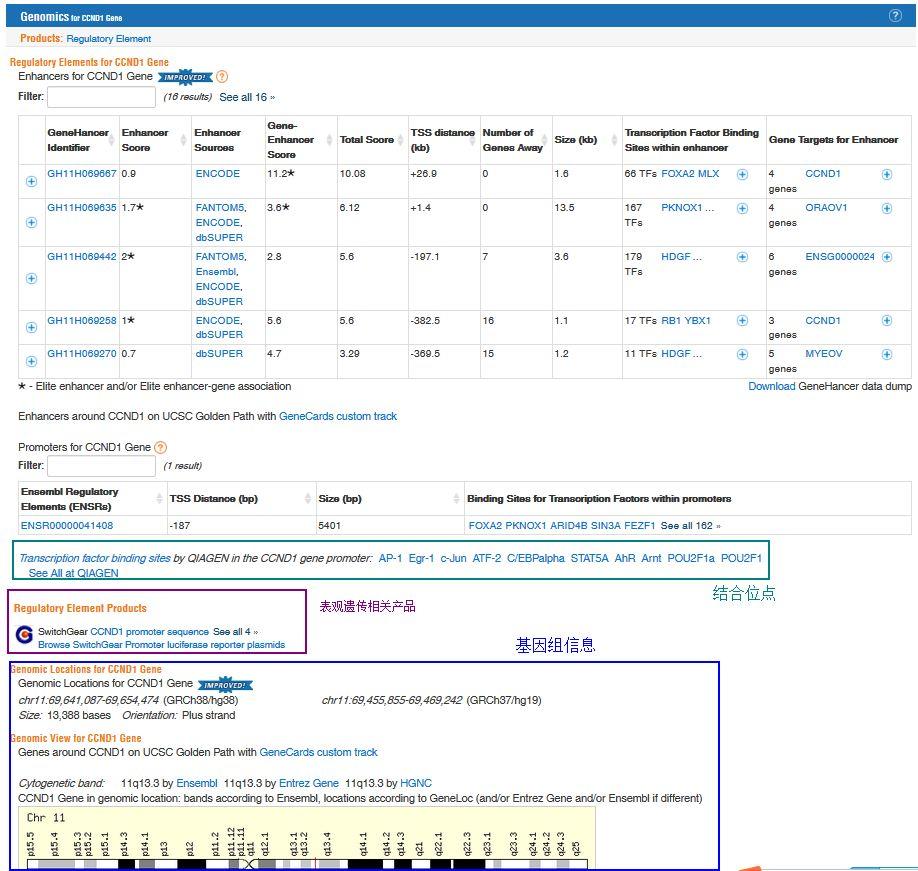Sort promoters by TSS Distance (bp)
The image size is (918, 871).
tap(213, 499)
